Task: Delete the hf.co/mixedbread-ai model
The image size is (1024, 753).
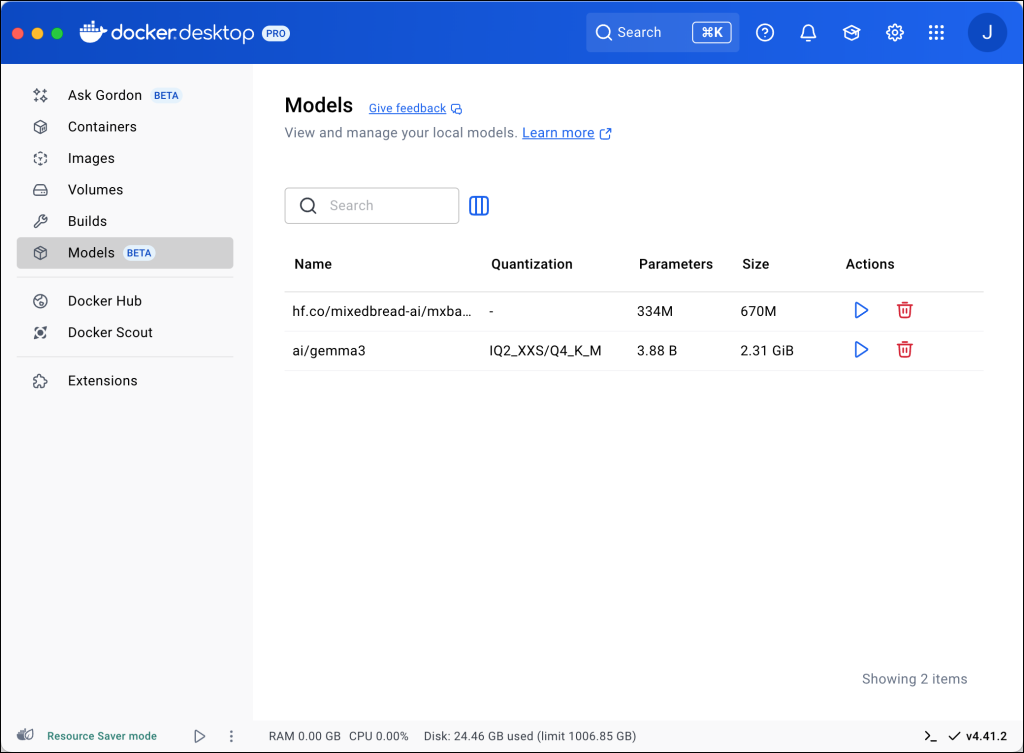Action: click(x=904, y=310)
